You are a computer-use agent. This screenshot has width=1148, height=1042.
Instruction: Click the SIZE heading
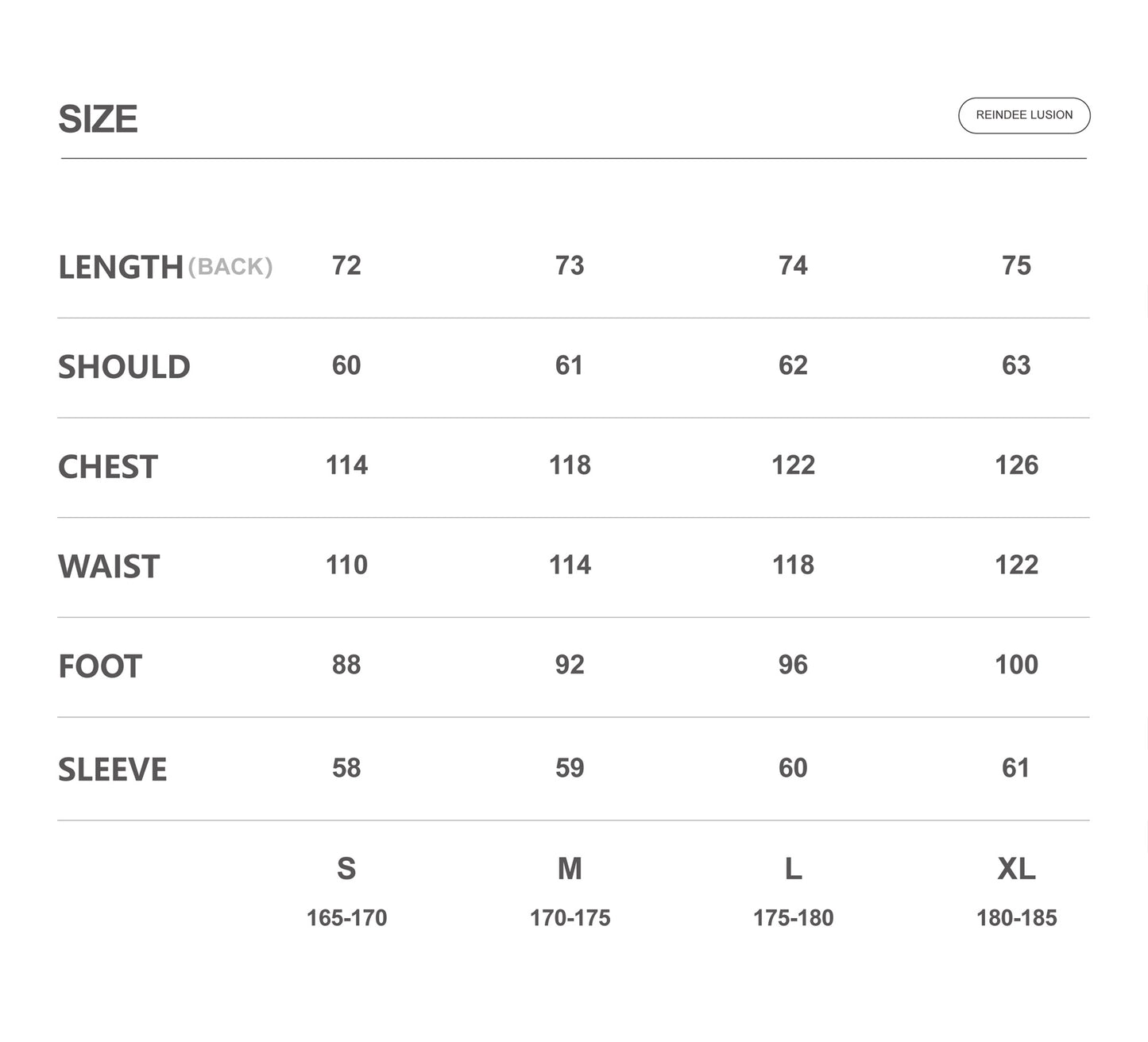coord(98,119)
